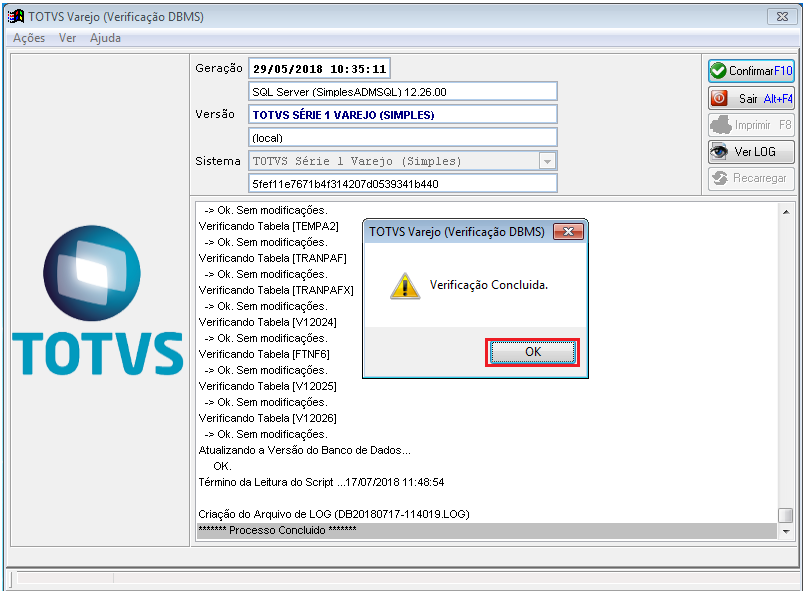Close the main TOTVS Varejo window

pos(782,16)
